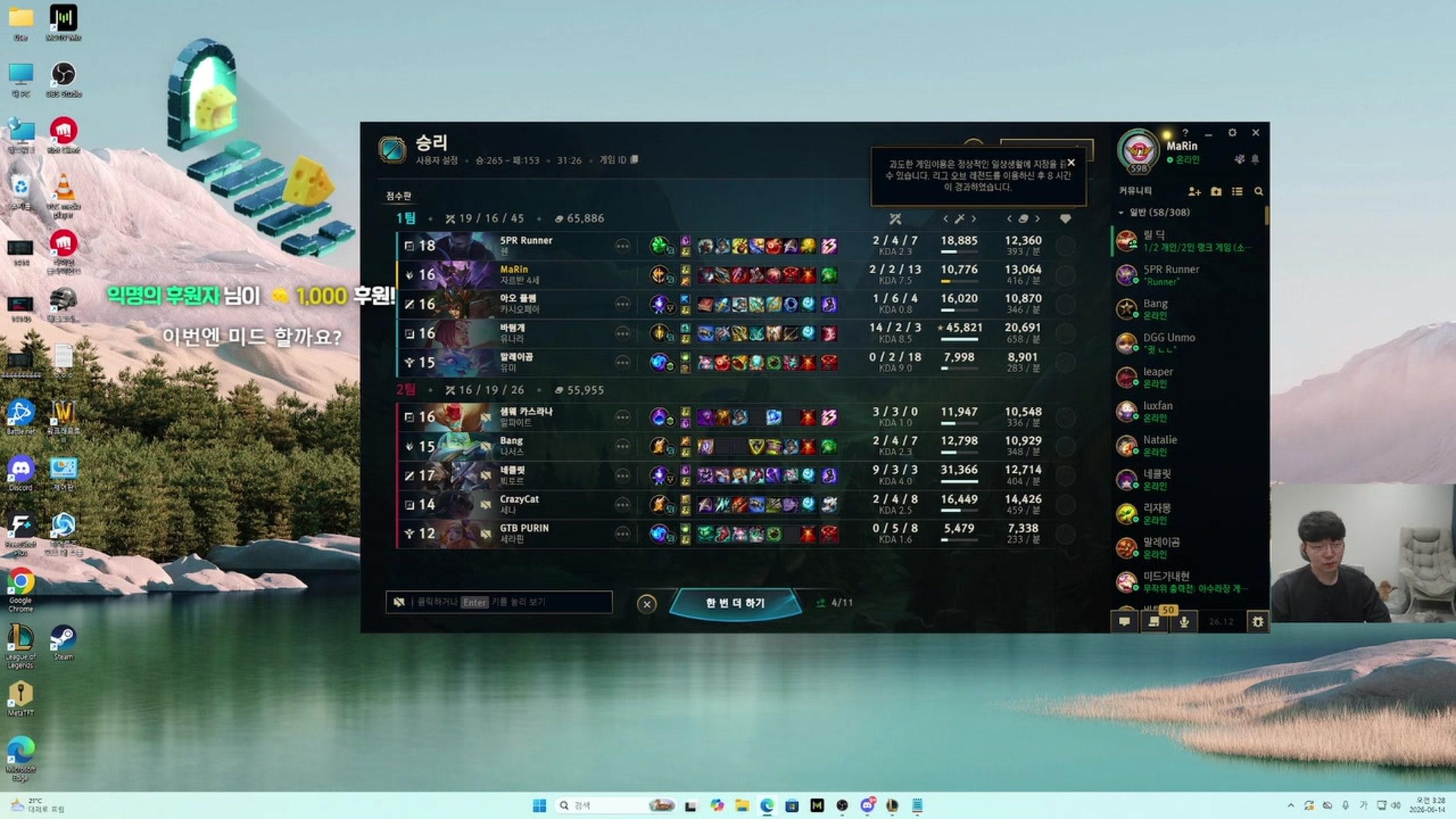Screen dimensions: 1456x819
Task: Copy the game ID with the clipboard icon
Action: point(634,160)
